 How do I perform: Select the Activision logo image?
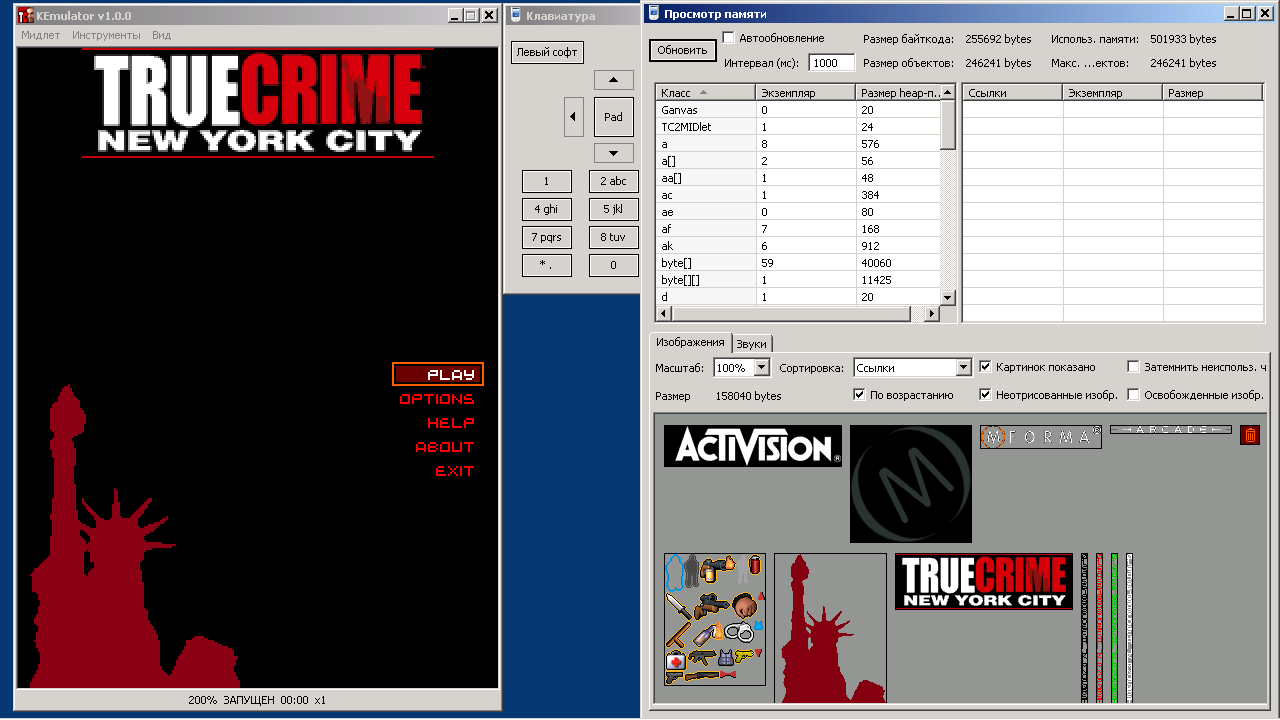point(753,446)
